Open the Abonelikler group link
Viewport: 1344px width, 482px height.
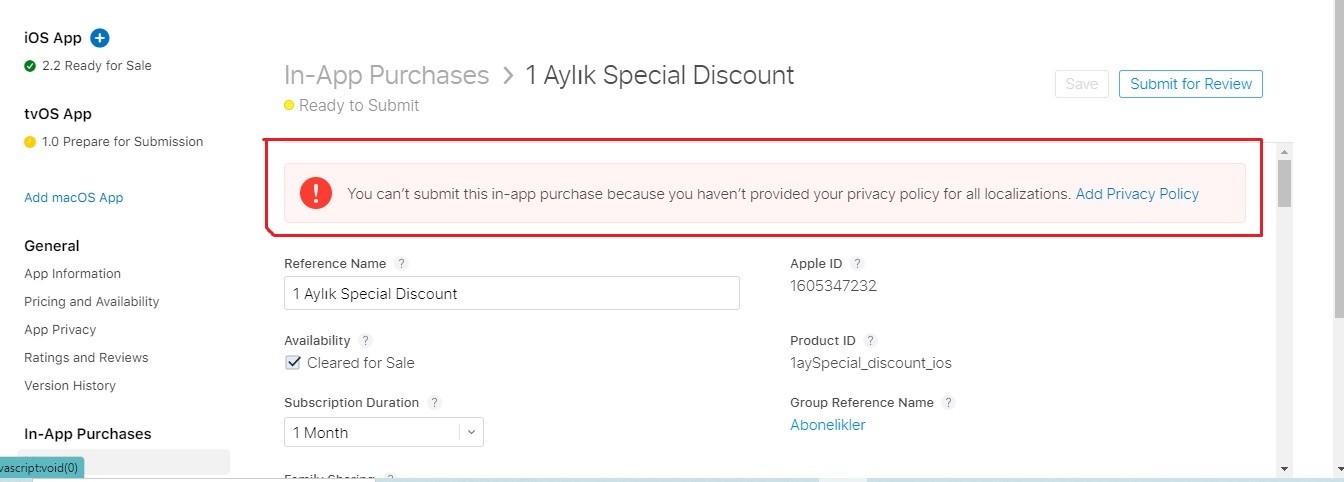[827, 425]
